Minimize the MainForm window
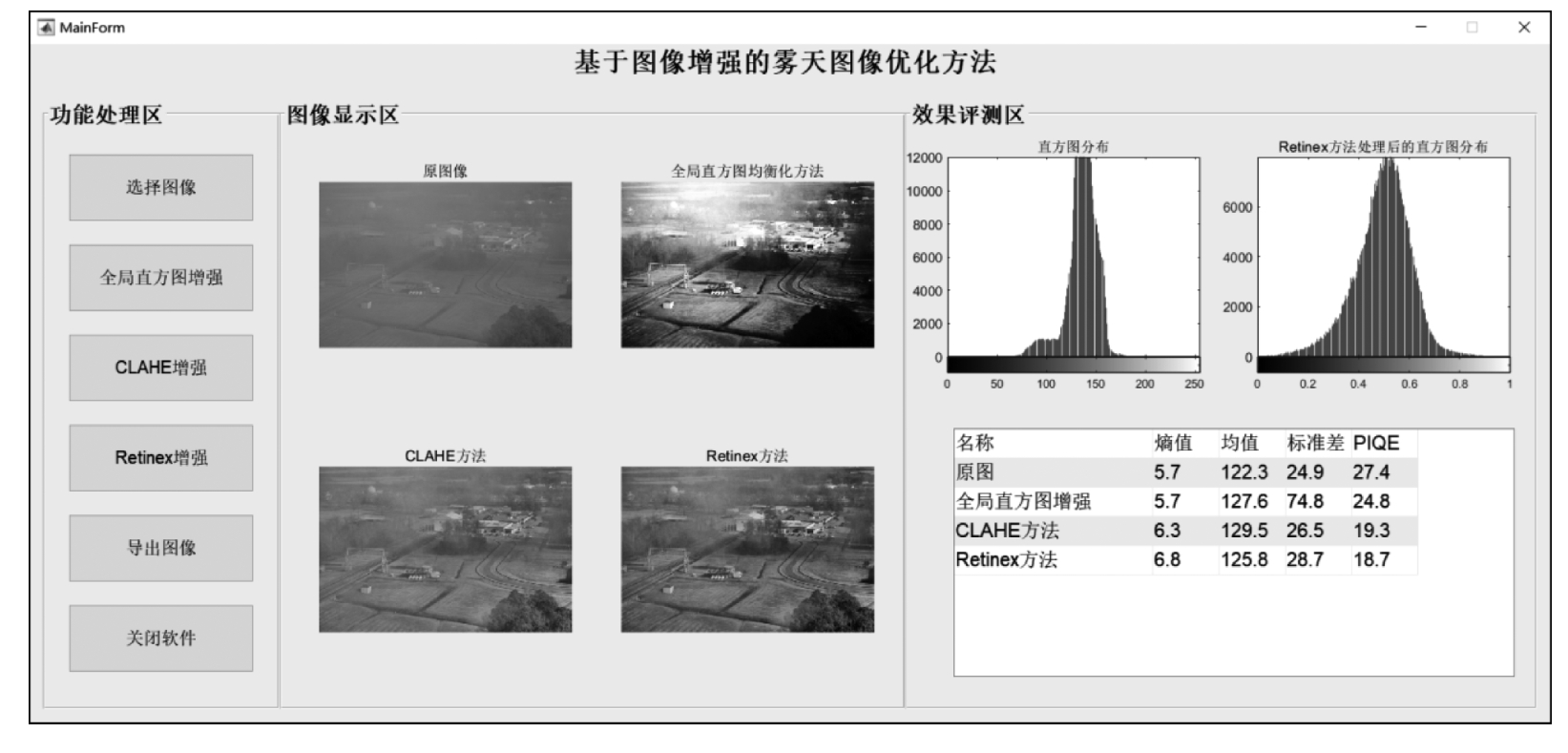 coord(1421,27)
